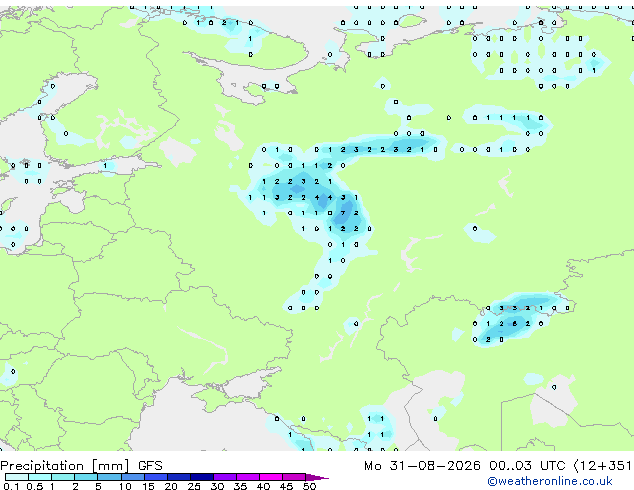634x490 pixels.
Task: Click the legend swatch between 0.1 and 0.5
Action: [17, 477]
